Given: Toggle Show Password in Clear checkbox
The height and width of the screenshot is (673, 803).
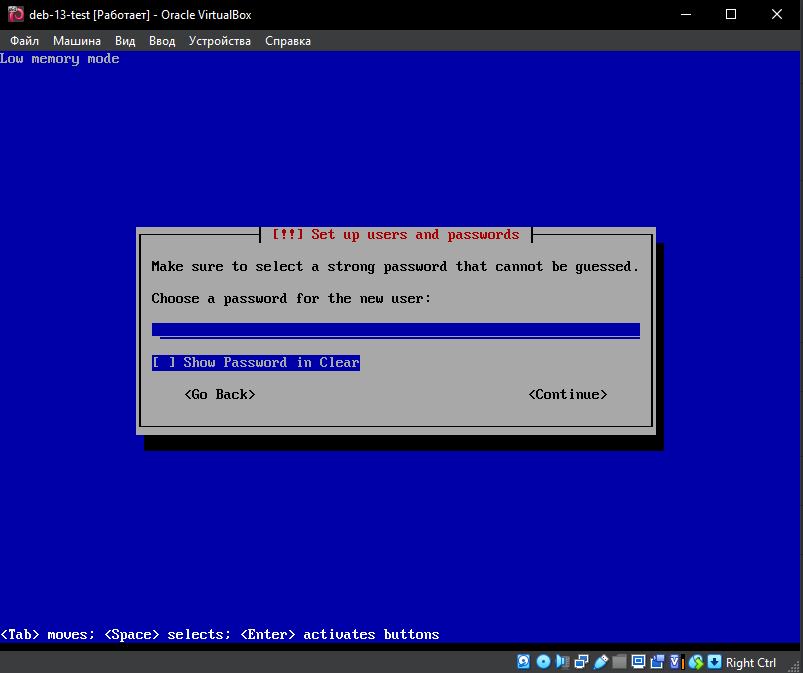Looking at the screenshot, I should click(x=163, y=363).
